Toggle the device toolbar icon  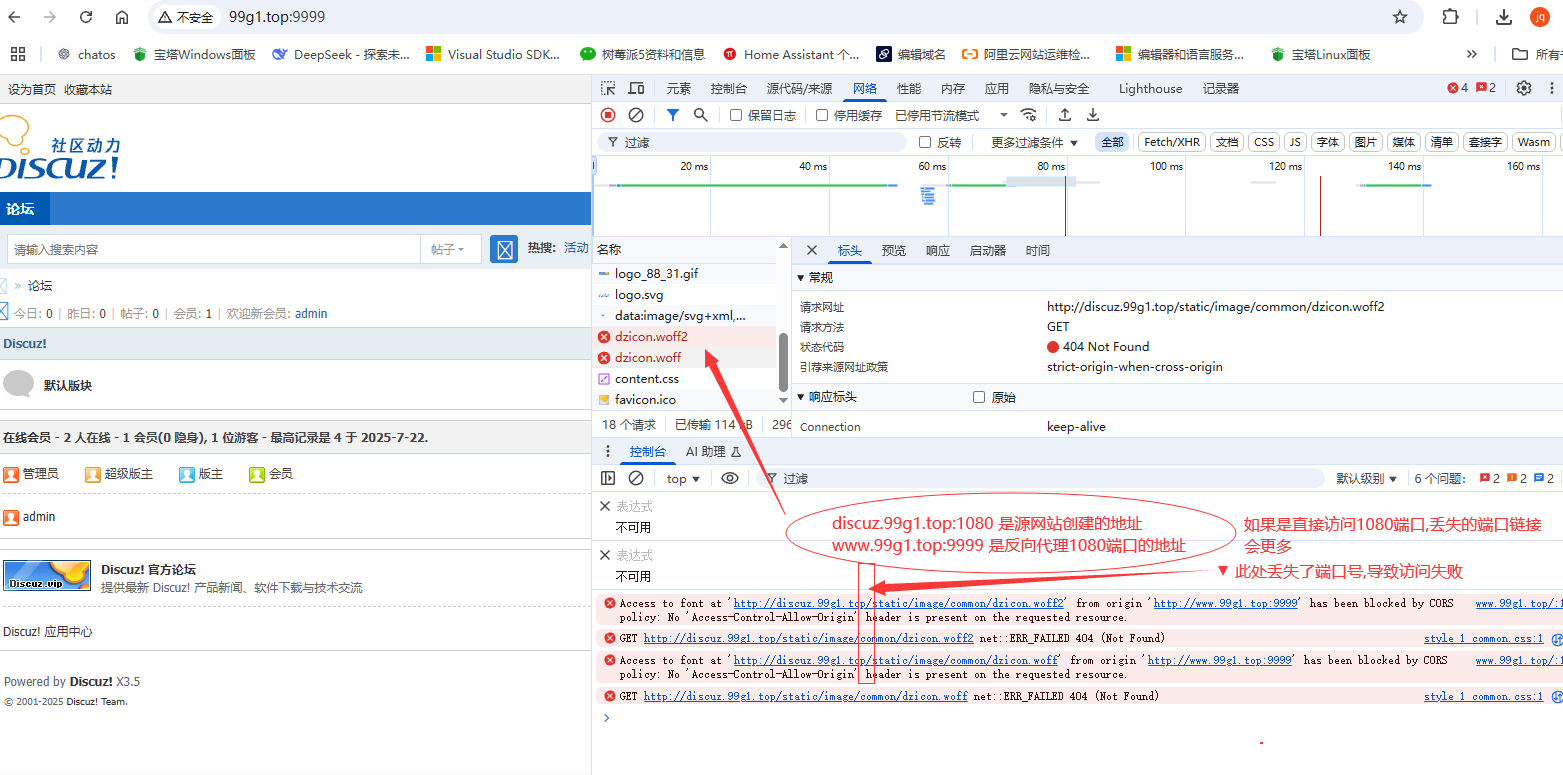pos(636,88)
